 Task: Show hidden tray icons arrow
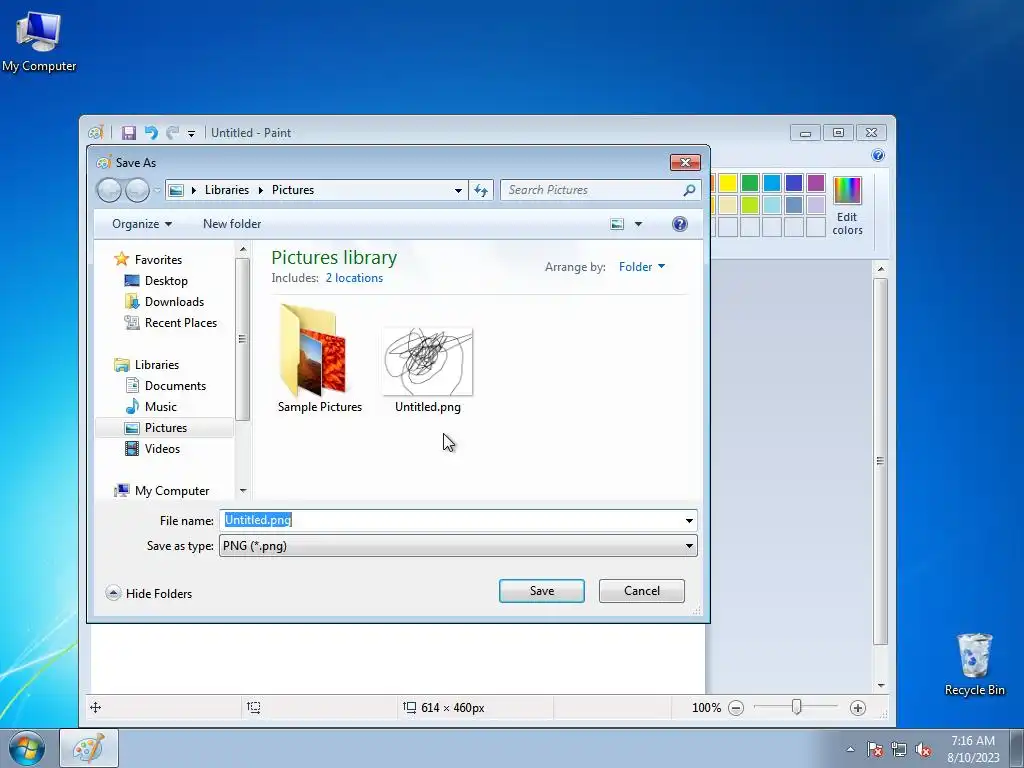point(850,749)
